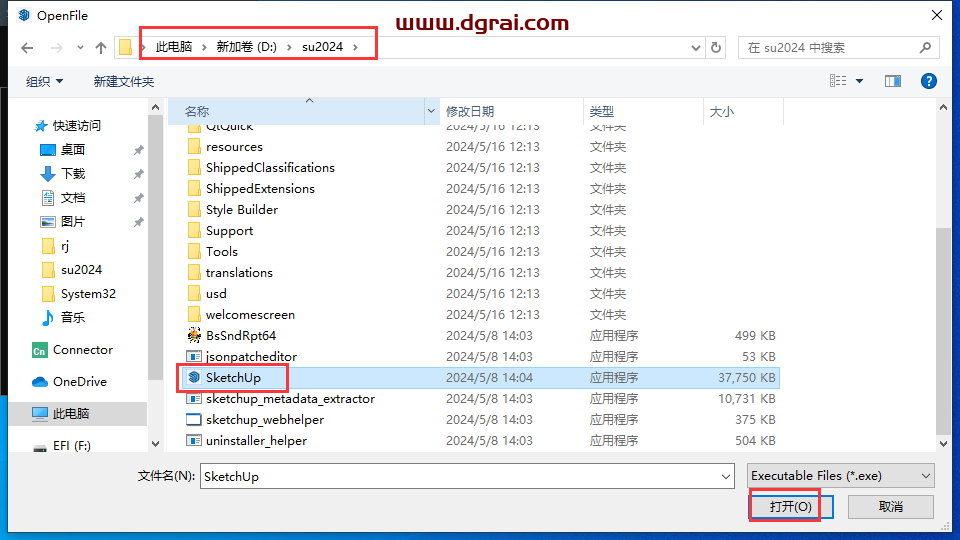Select the Support folder
The width and height of the screenshot is (960, 540).
tap(229, 231)
